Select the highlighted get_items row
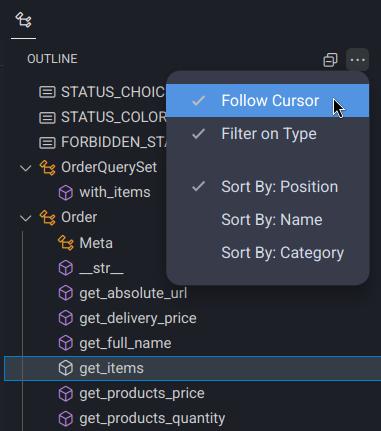381x431 pixels. 193,368
